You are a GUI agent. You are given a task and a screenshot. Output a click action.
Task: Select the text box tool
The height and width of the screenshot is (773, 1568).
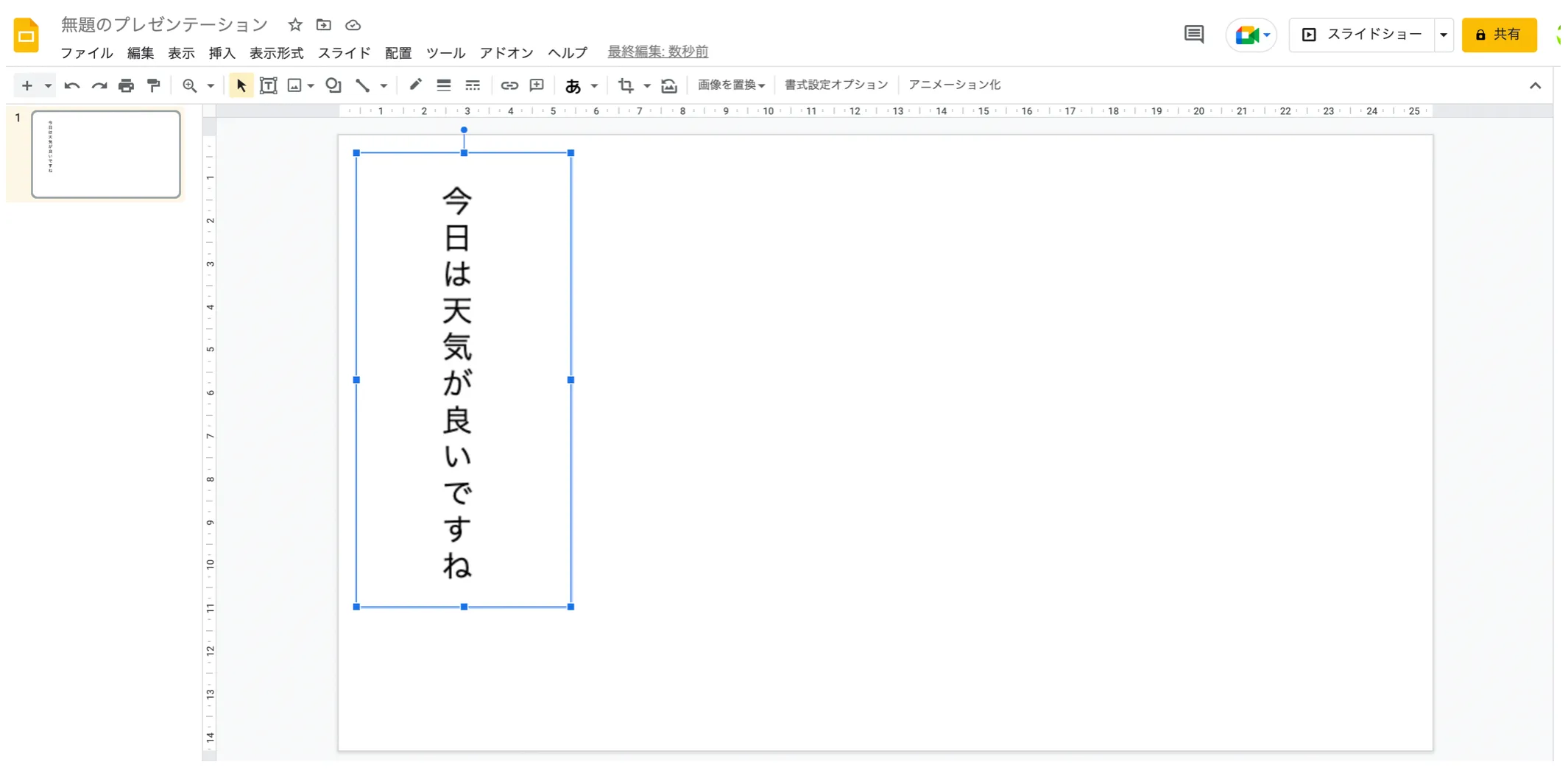point(268,85)
